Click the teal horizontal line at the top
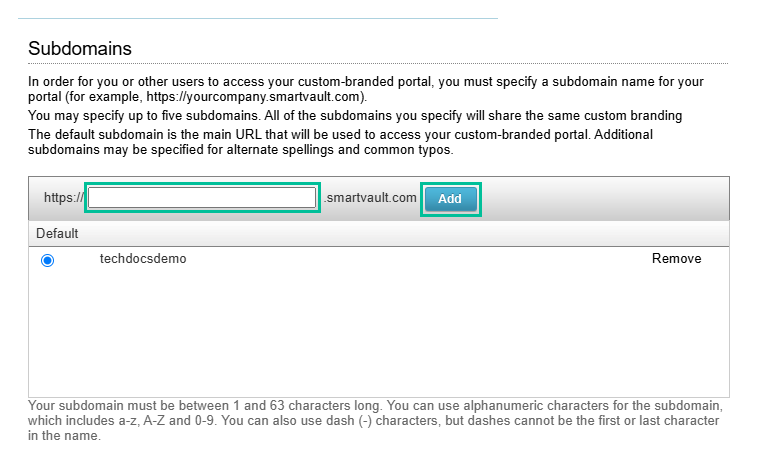 [x=258, y=18]
